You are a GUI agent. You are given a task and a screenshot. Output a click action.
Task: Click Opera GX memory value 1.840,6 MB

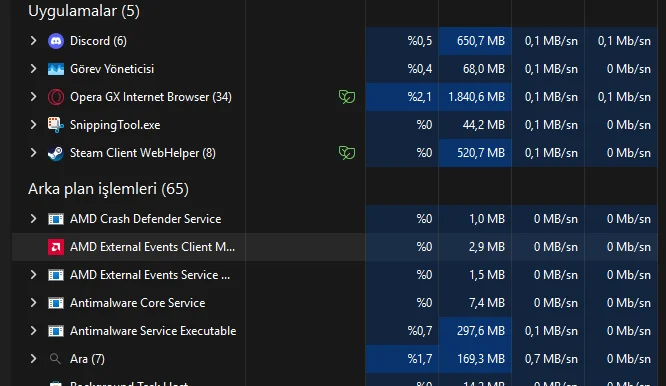tap(476, 97)
